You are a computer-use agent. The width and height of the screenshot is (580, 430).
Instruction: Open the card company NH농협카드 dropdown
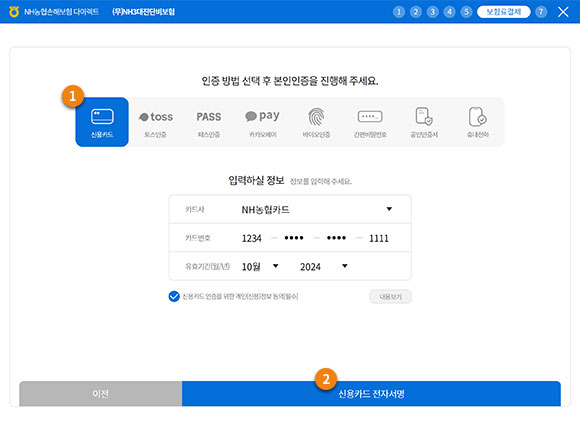[x=290, y=209]
